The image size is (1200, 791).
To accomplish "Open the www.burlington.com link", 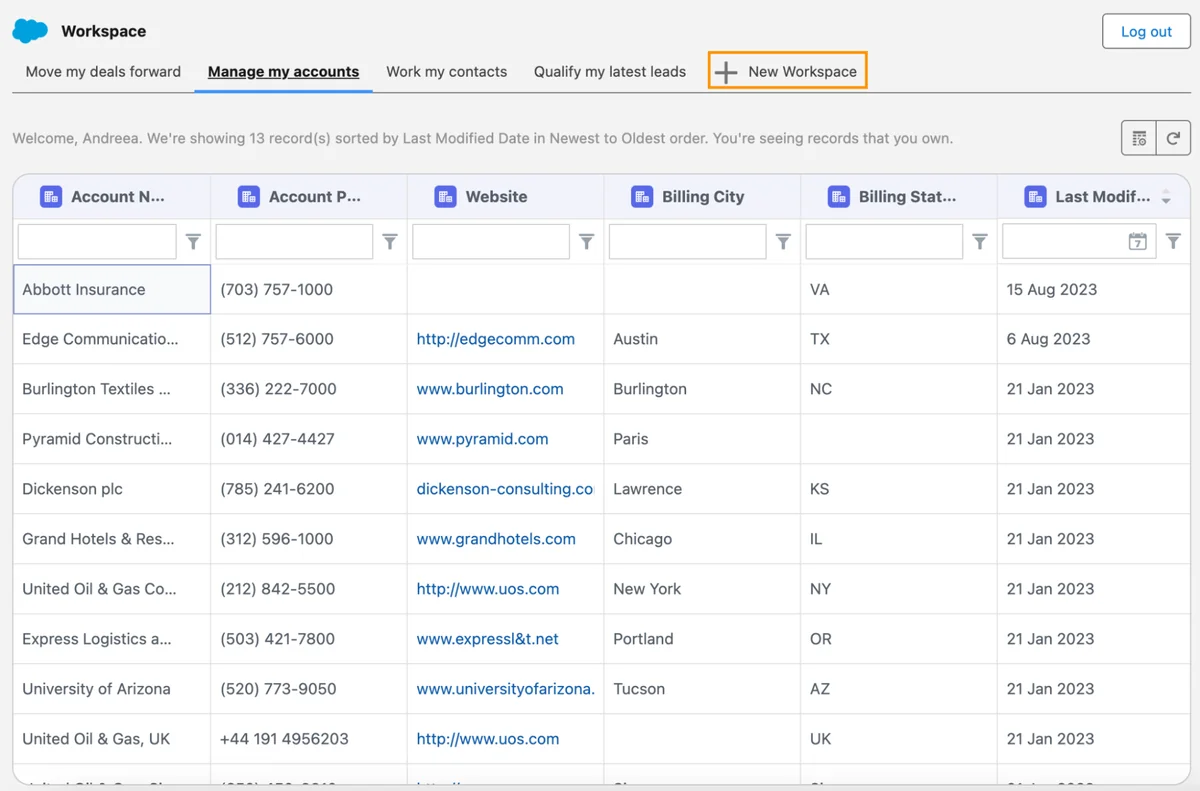I will tap(490, 389).
